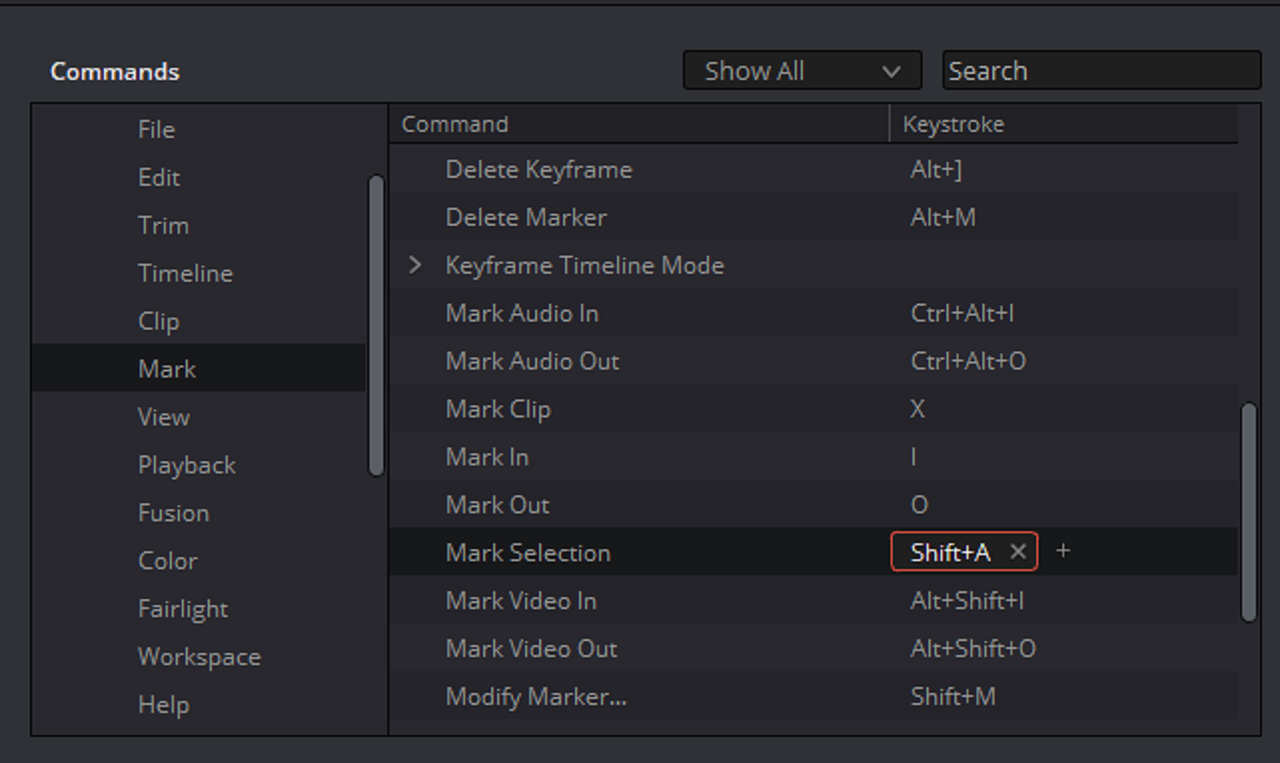This screenshot has height=763, width=1280.
Task: Click the command list scrollbar
Action: tap(1248, 512)
